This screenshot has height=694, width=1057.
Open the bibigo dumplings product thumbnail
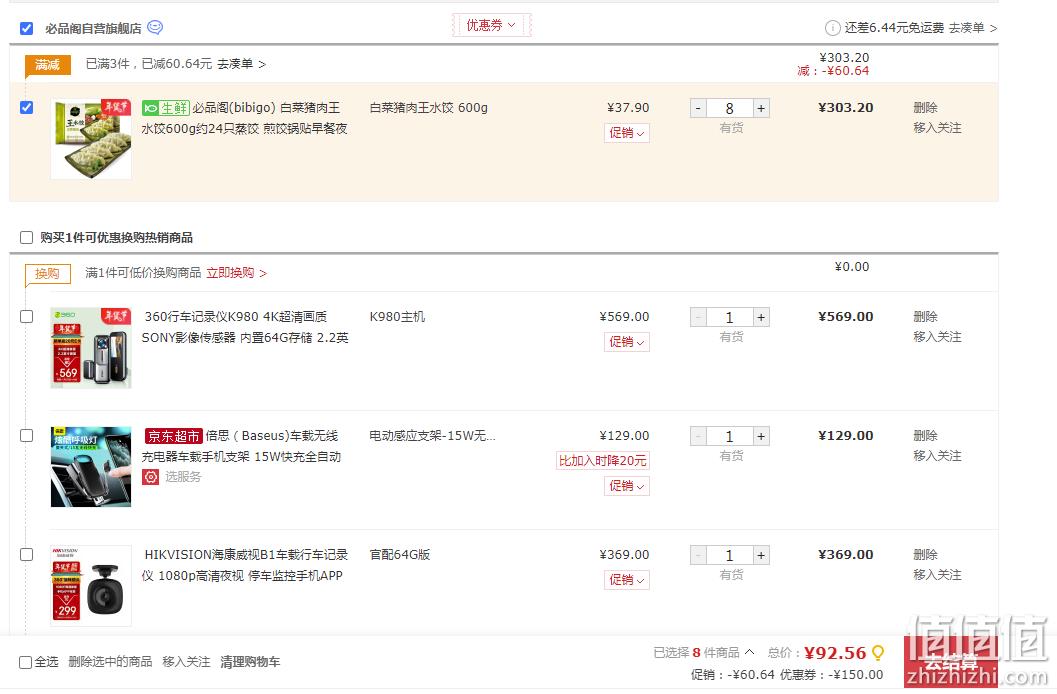(x=91, y=139)
